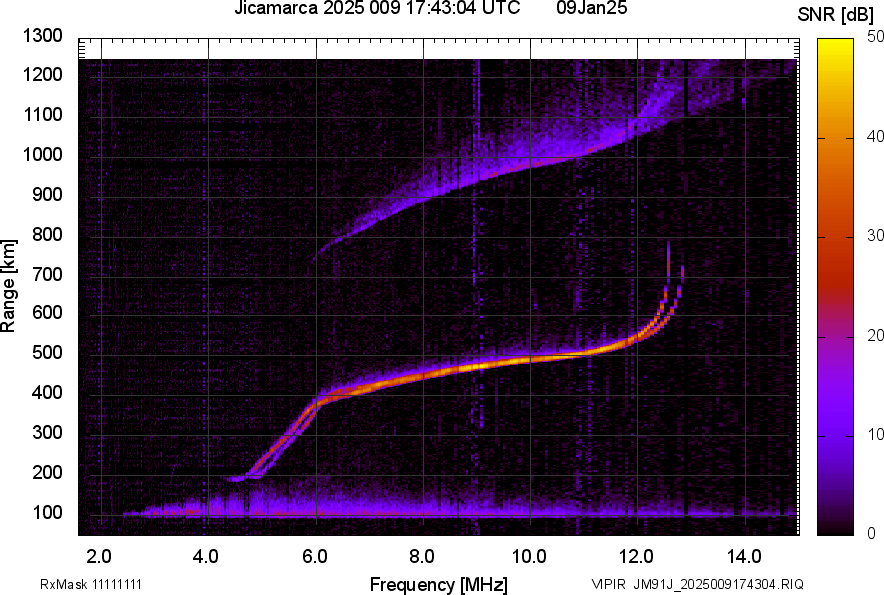Click the SNR colorbar gradient
The width and height of the screenshot is (884, 595).
pyautogui.click(x=836, y=287)
